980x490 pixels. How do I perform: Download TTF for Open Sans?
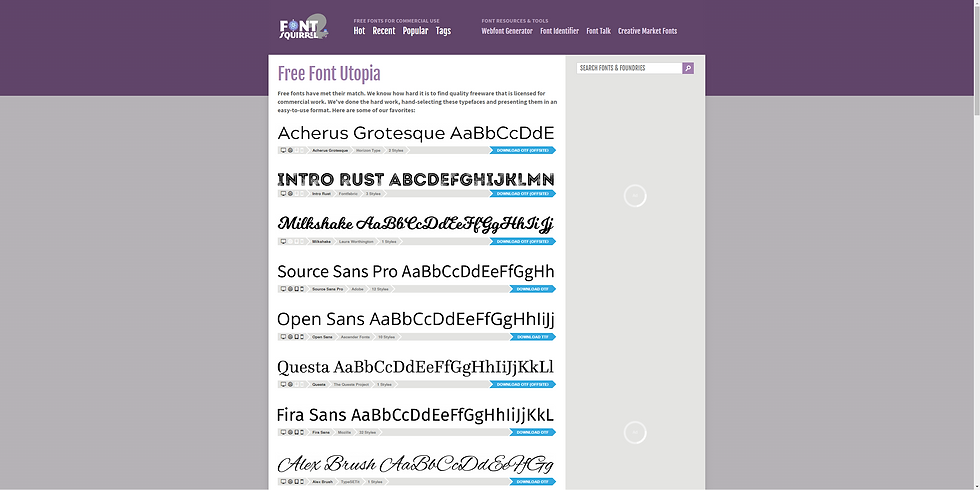click(x=532, y=337)
